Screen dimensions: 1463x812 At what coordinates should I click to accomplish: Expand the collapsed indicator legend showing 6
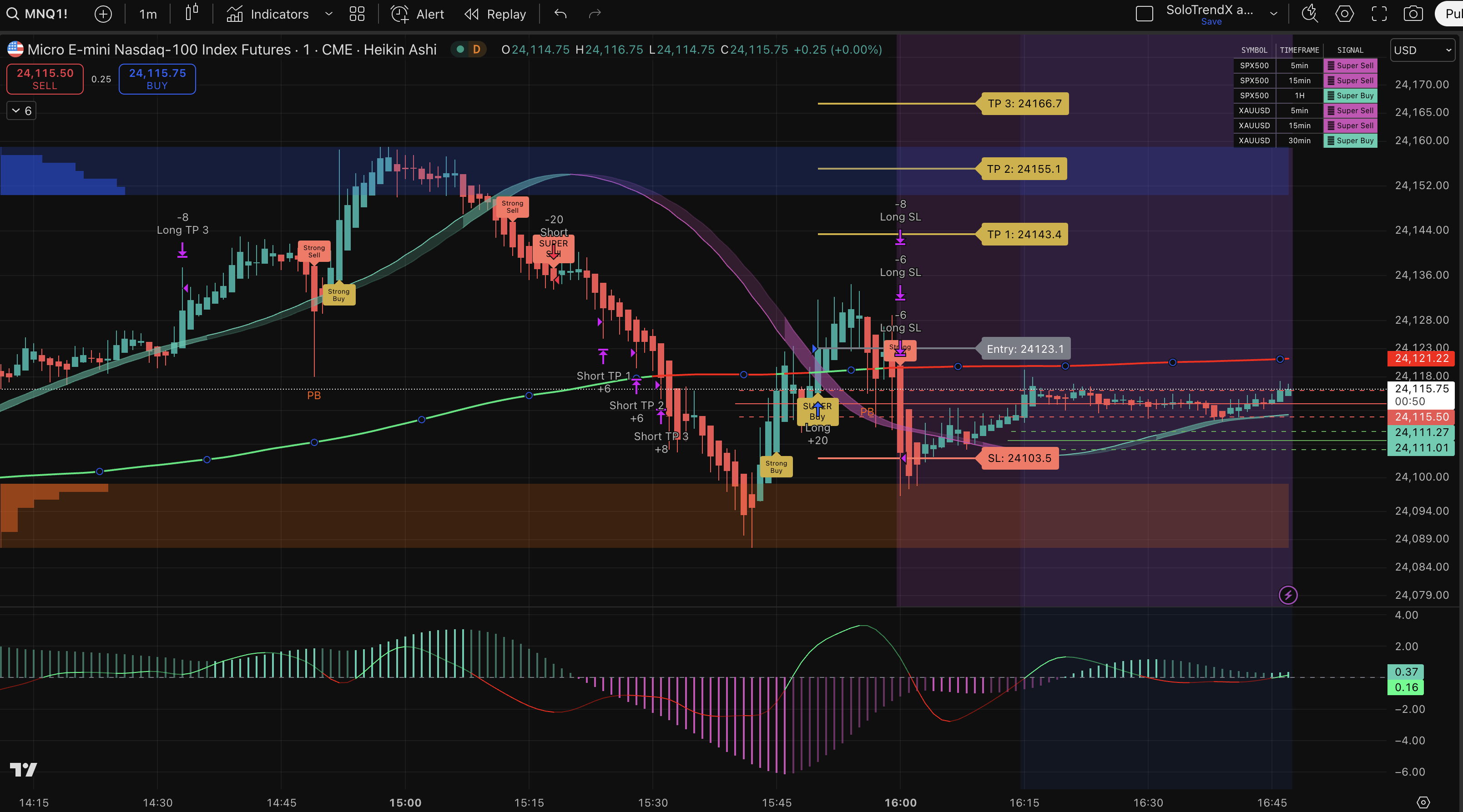point(21,110)
